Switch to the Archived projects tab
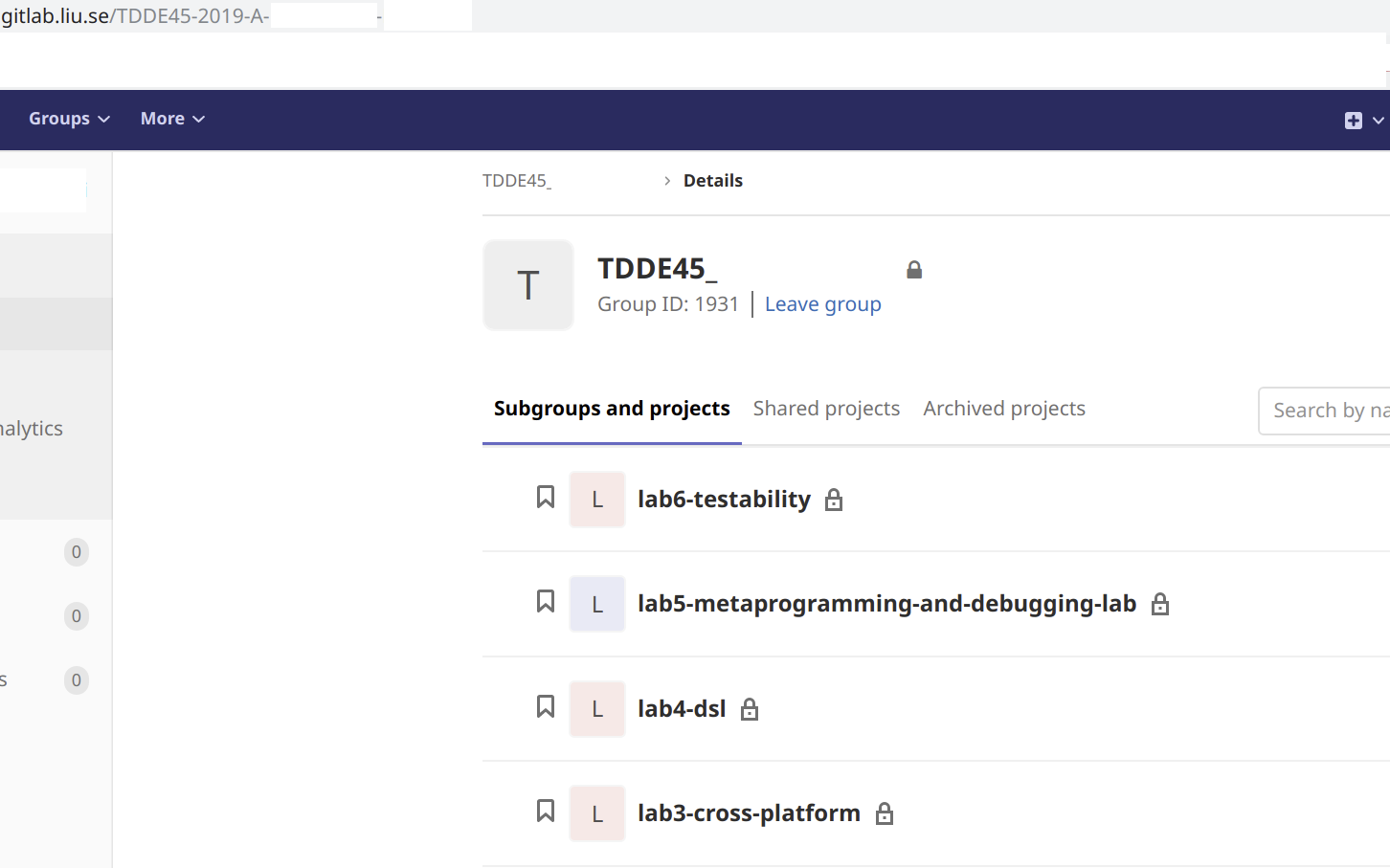This screenshot has width=1390, height=868. [x=1004, y=409]
